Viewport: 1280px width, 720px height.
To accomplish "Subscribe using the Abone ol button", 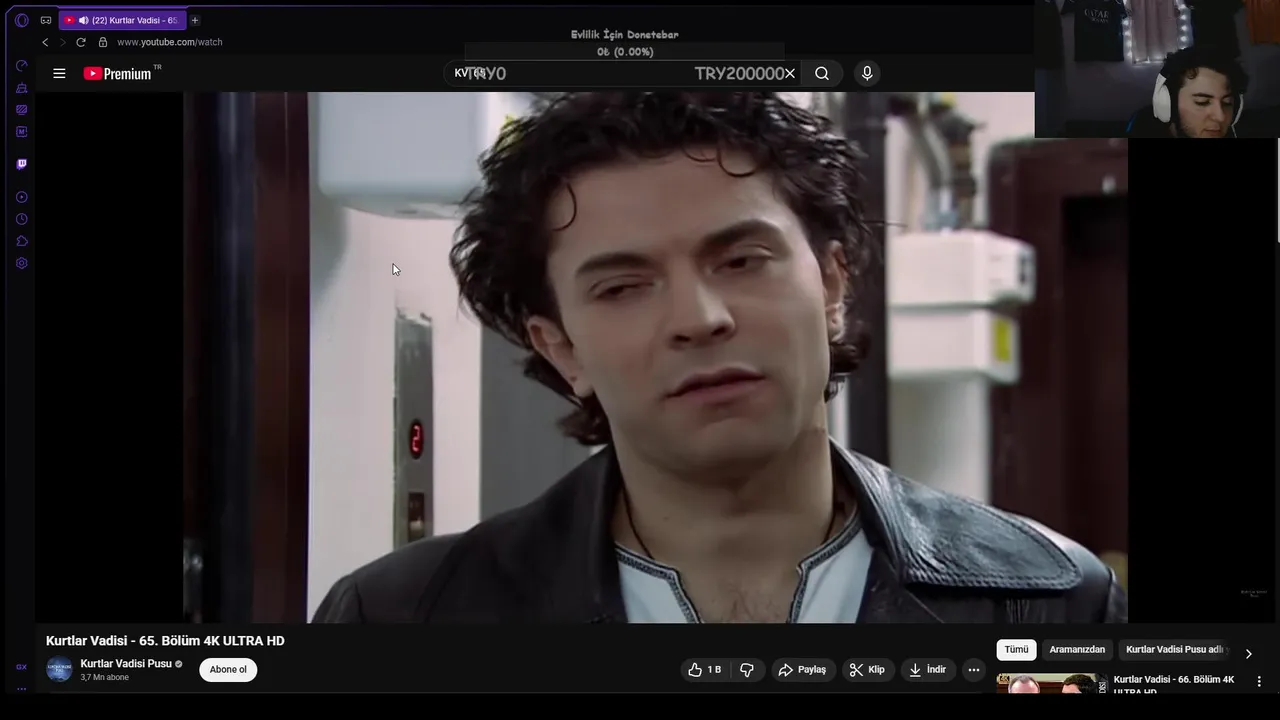I will click(228, 670).
